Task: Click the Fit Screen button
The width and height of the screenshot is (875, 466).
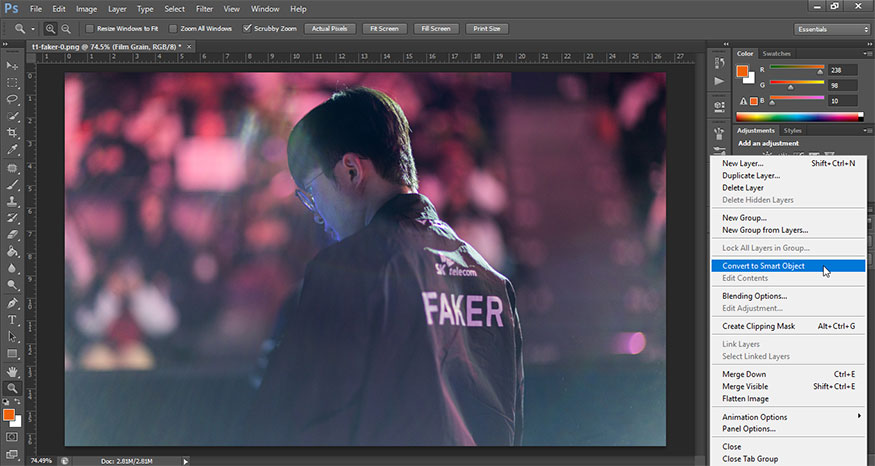Action: [383, 29]
